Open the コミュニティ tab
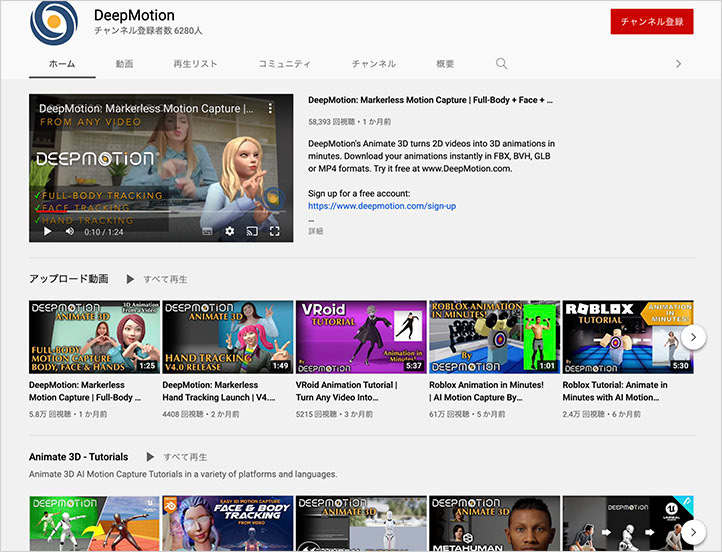The image size is (722, 552). pyautogui.click(x=284, y=64)
